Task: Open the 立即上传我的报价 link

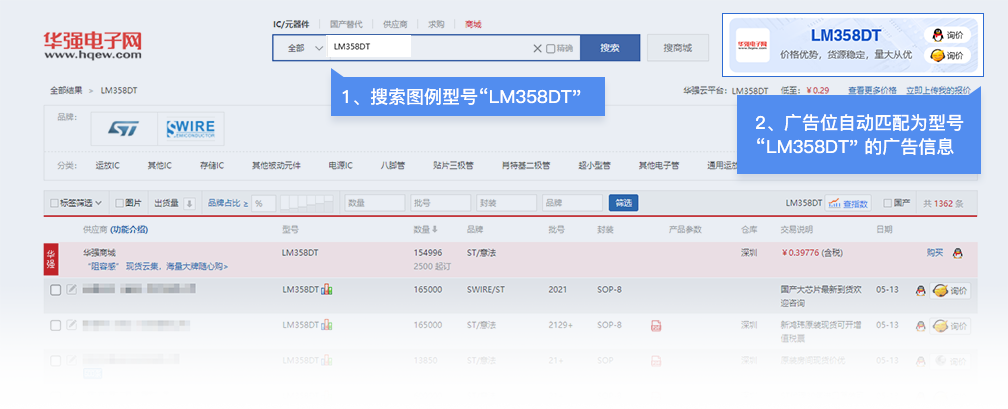Action: [x=939, y=91]
